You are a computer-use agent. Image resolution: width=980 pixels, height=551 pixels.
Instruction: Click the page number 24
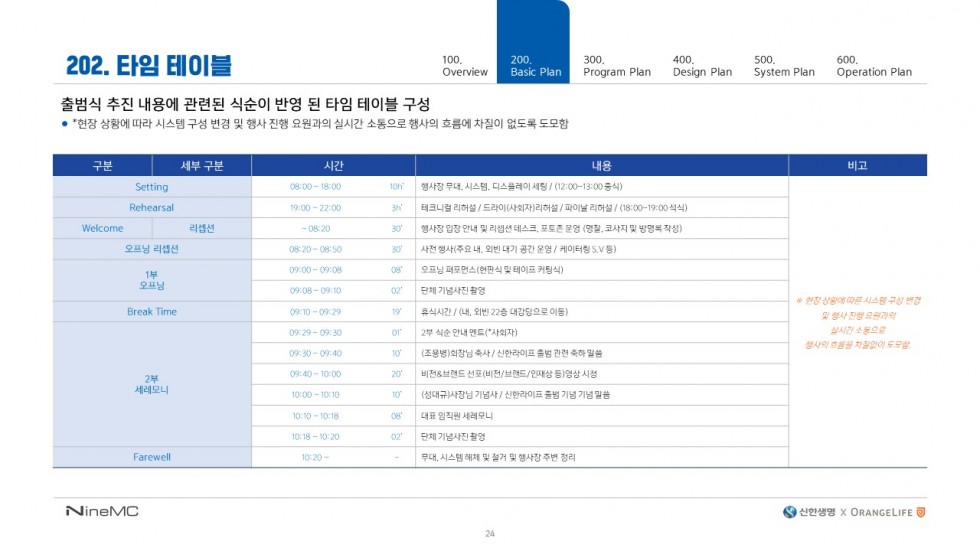pos(489,534)
